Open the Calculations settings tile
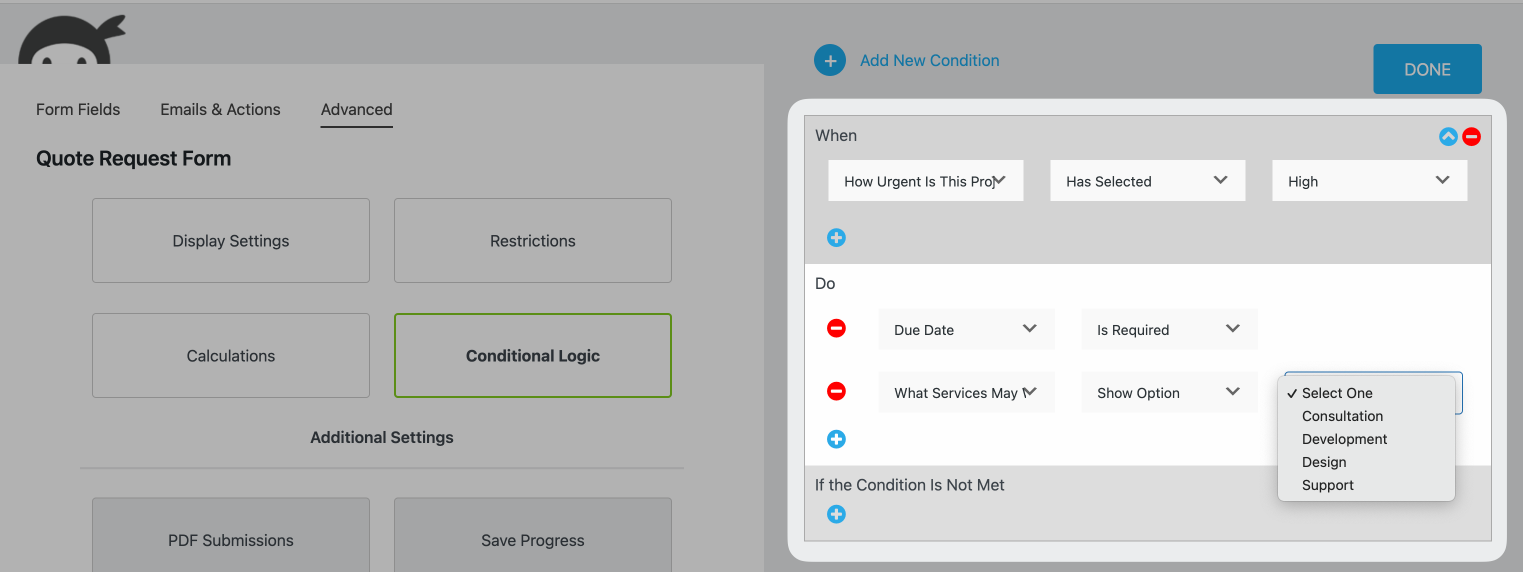1523x572 pixels. (x=231, y=356)
